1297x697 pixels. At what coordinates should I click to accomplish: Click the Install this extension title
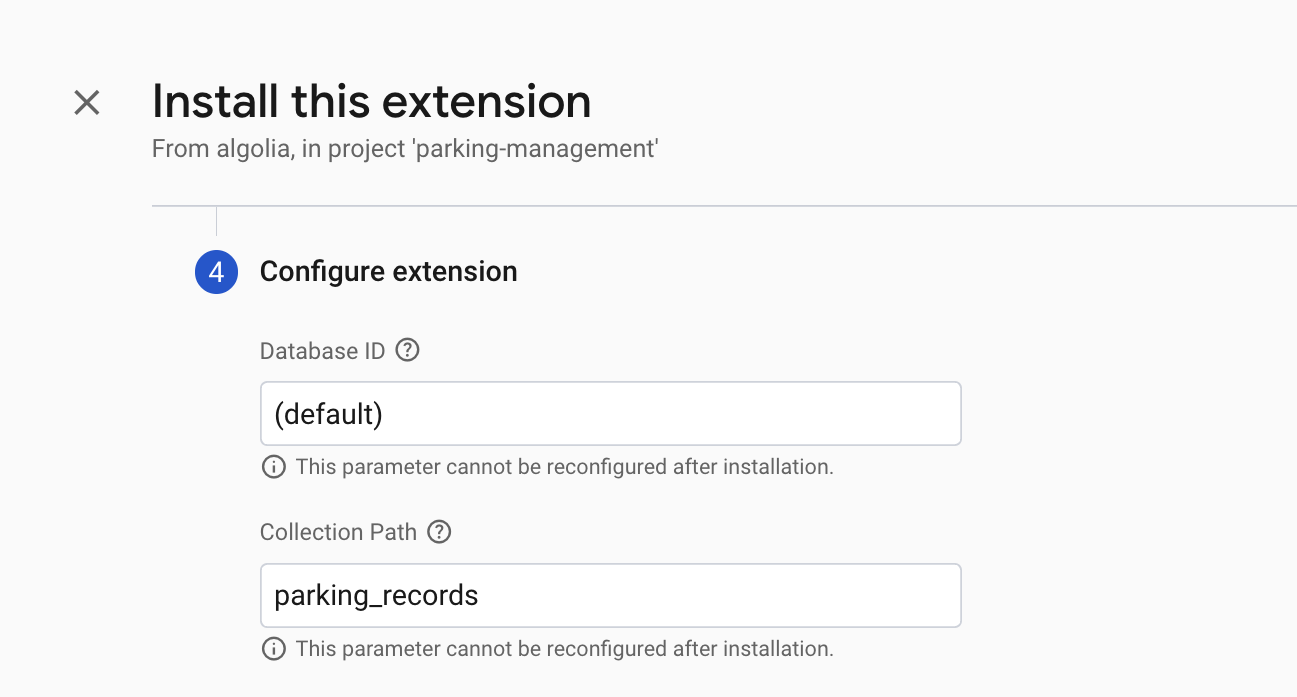pos(371,102)
